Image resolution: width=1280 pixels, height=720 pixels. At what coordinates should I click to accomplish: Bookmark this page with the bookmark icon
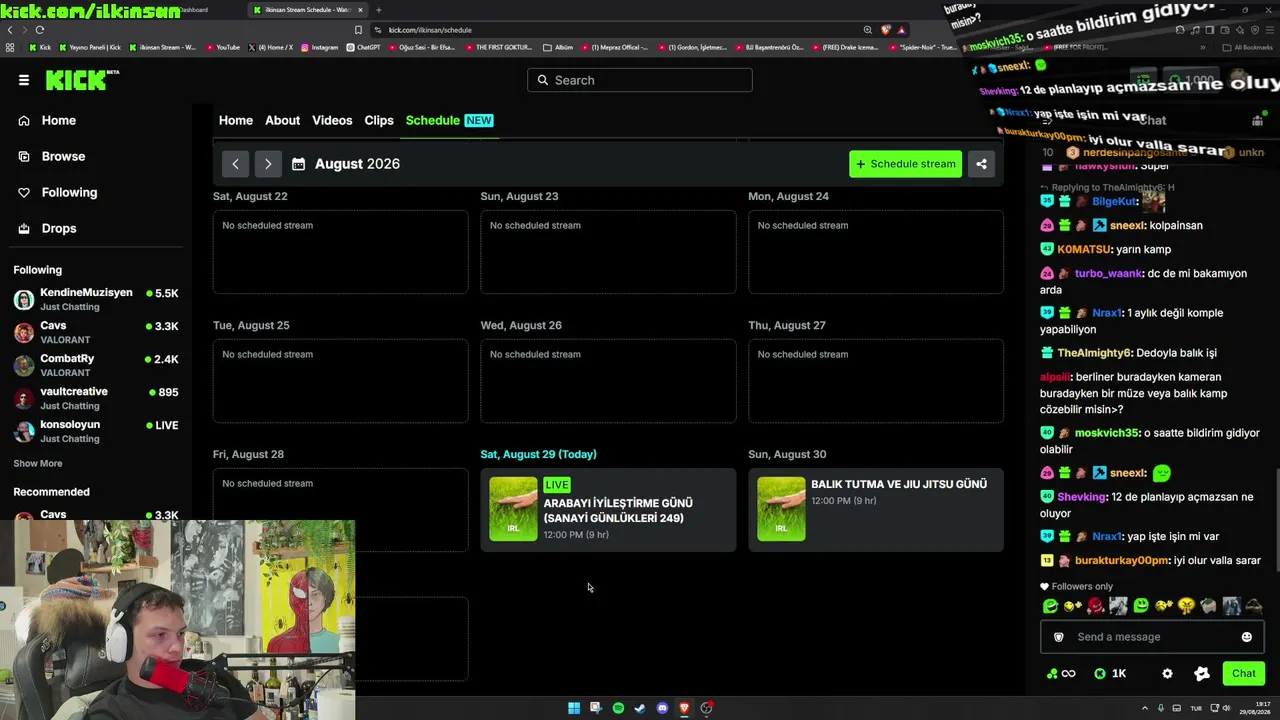(358, 30)
